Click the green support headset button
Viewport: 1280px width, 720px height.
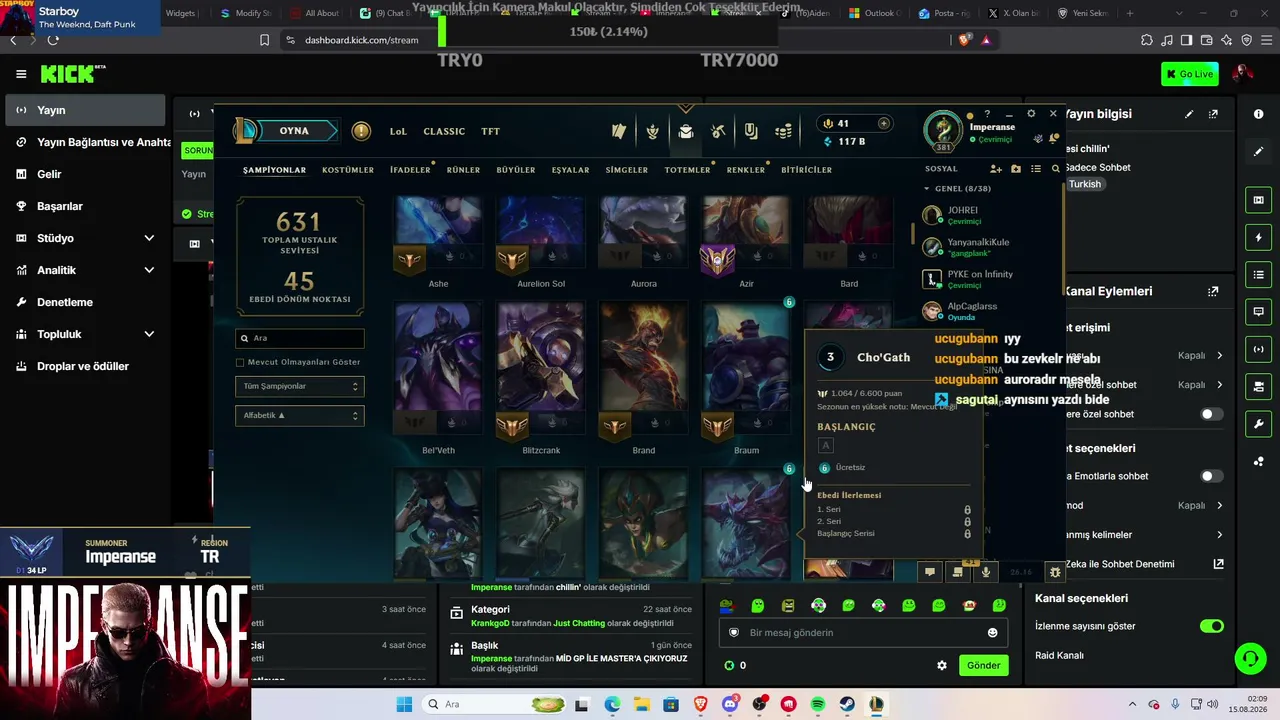(1250, 658)
